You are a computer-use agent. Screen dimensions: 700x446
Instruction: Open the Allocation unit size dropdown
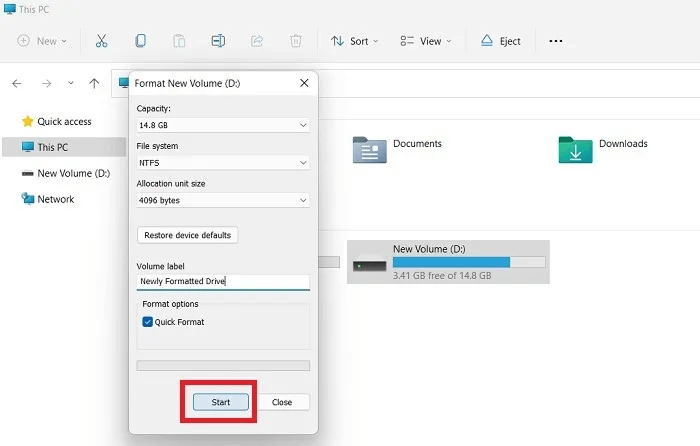(223, 200)
